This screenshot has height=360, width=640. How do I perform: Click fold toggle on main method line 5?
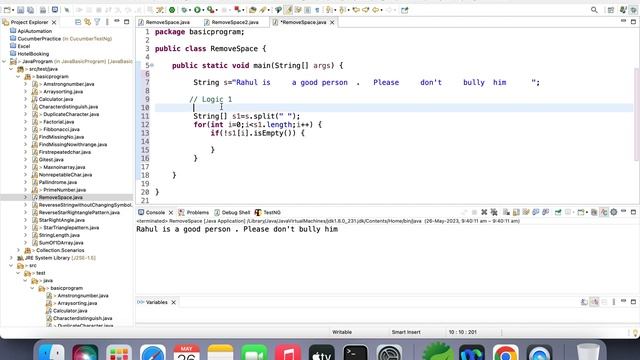click(x=152, y=65)
